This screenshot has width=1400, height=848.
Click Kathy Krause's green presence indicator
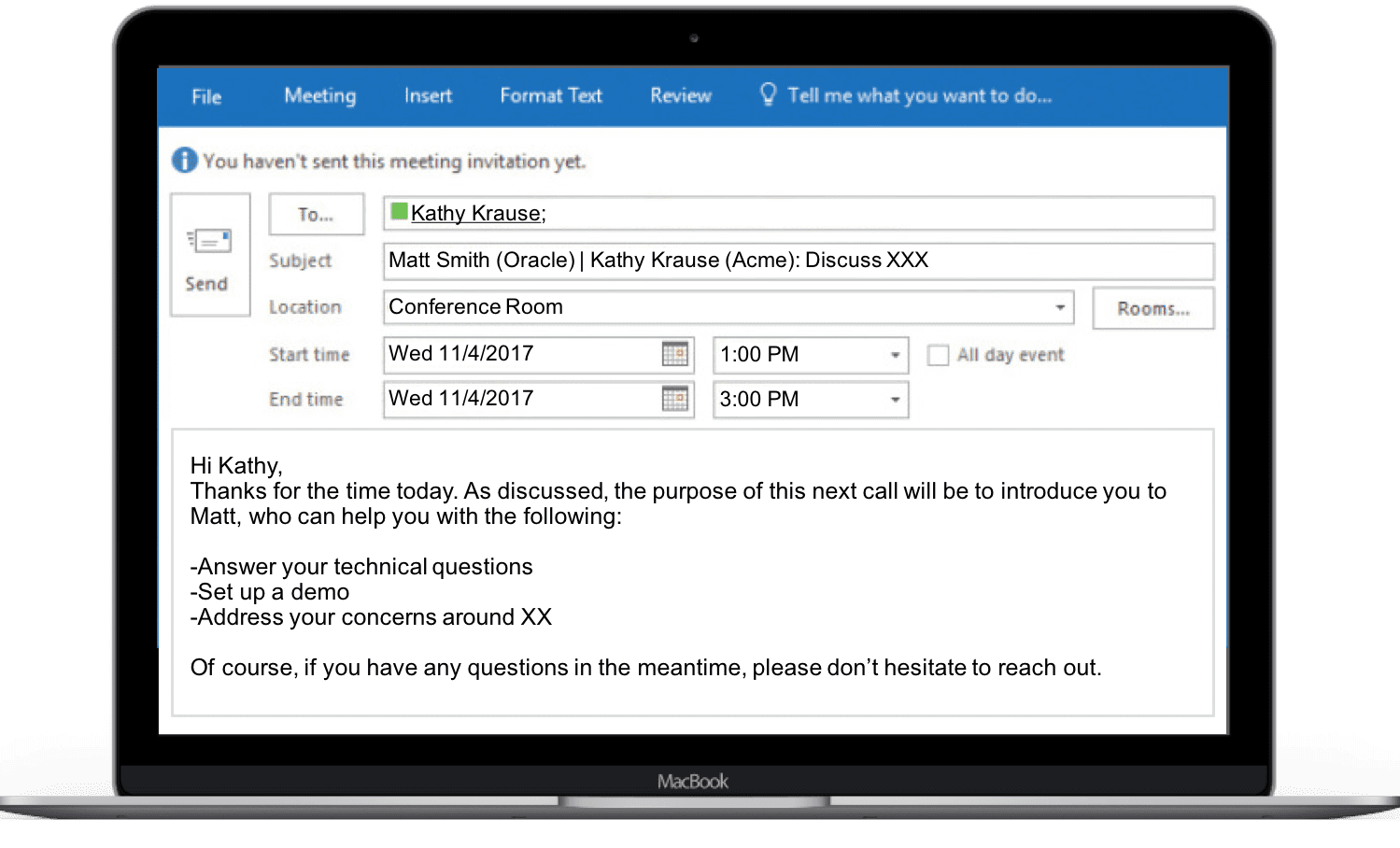click(x=399, y=212)
